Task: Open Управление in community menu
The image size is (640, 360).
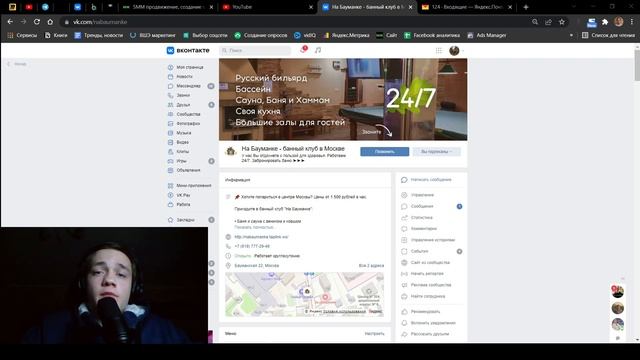Action: click(418, 195)
